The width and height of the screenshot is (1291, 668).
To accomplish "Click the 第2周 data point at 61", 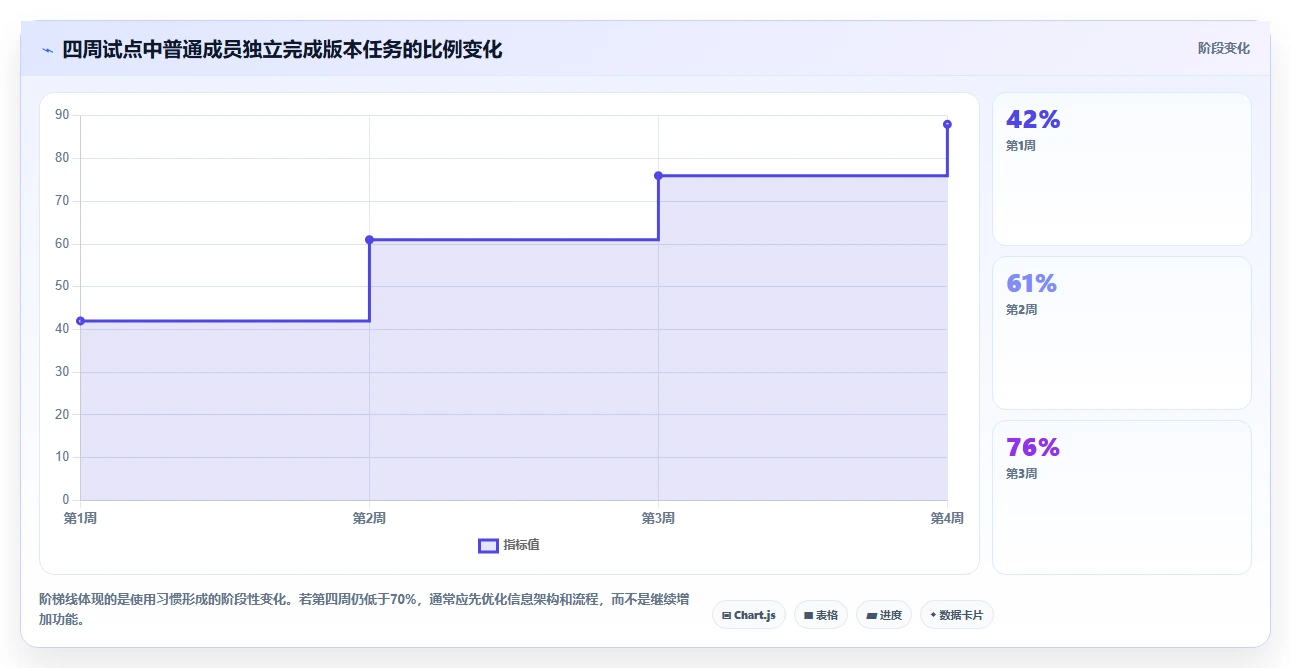I will [369, 240].
